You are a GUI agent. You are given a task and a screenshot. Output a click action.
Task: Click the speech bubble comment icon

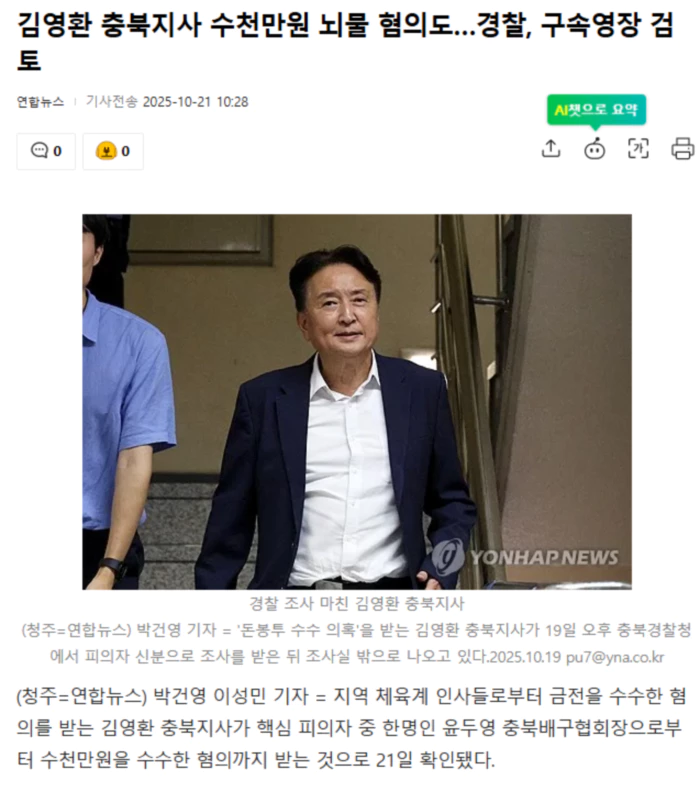pos(39,151)
